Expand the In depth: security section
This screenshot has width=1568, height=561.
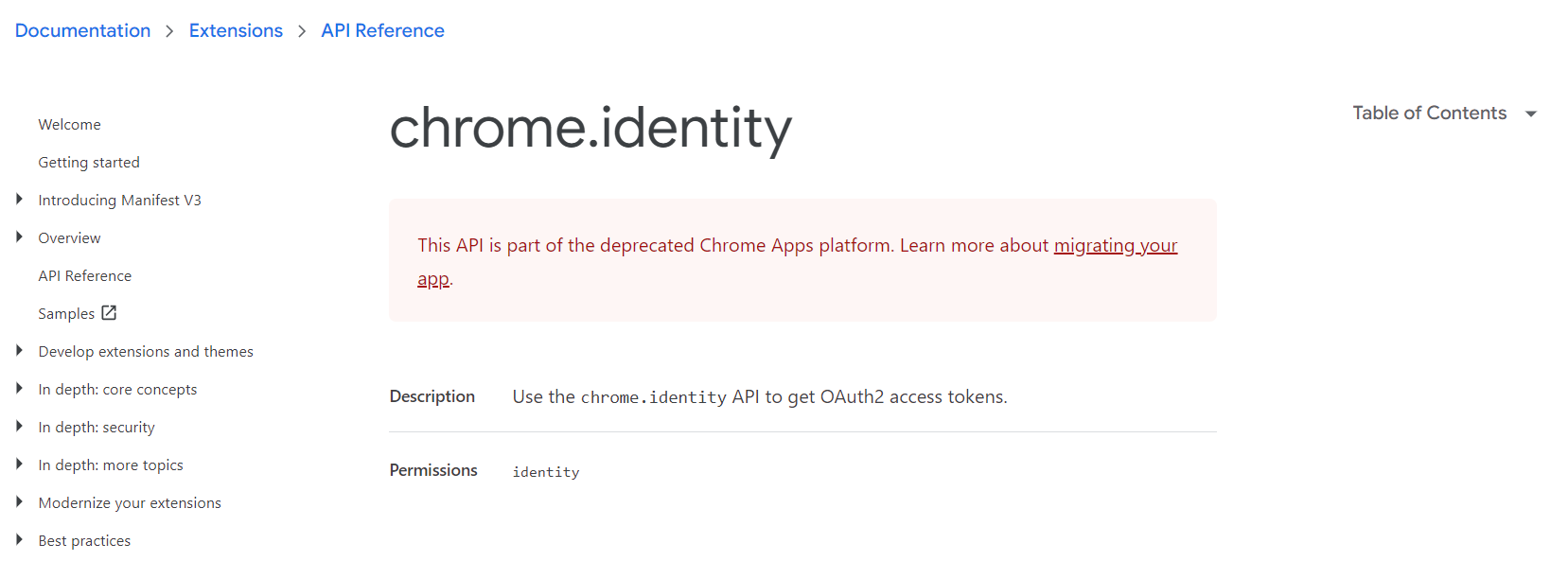pyautogui.click(x=20, y=426)
